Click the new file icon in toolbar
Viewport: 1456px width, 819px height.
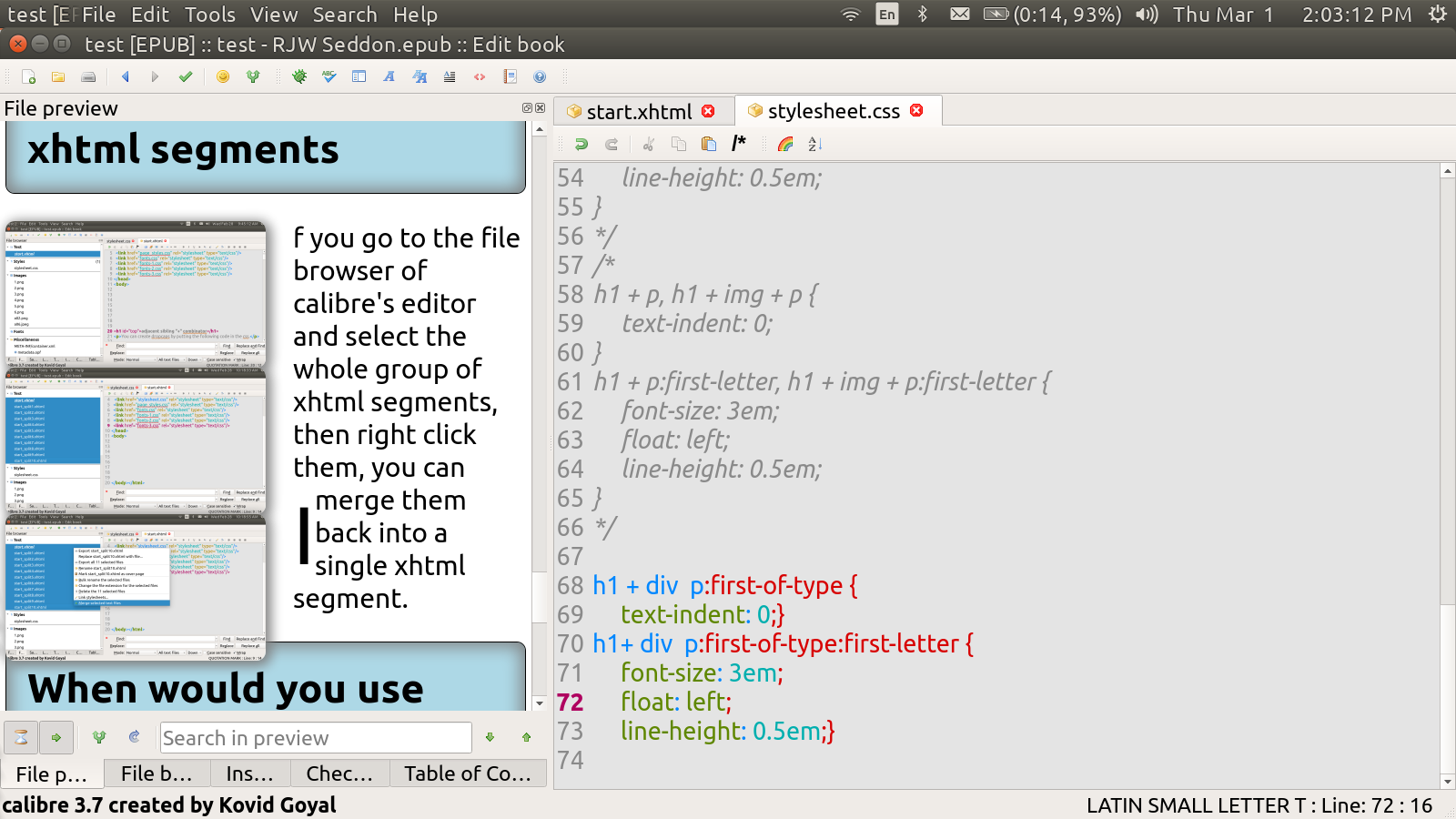(x=28, y=77)
